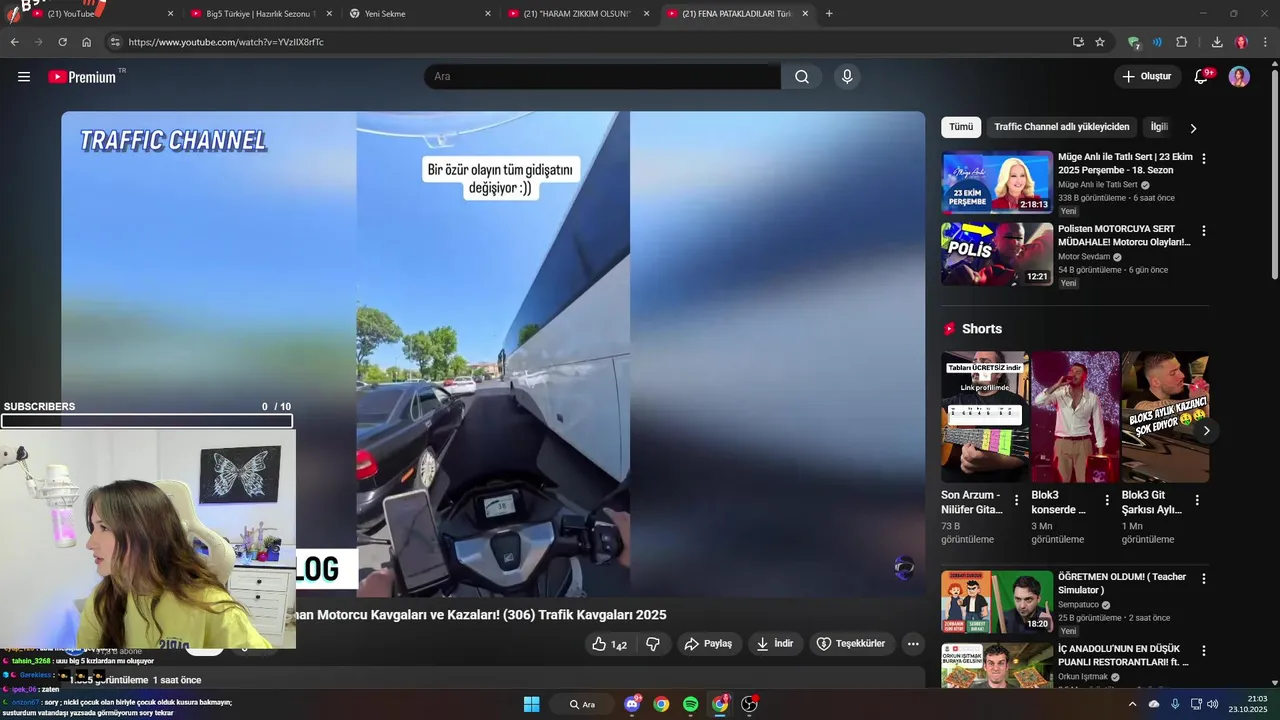Open Windows Start menu
Viewport: 1280px width, 720px height.
tap(531, 704)
